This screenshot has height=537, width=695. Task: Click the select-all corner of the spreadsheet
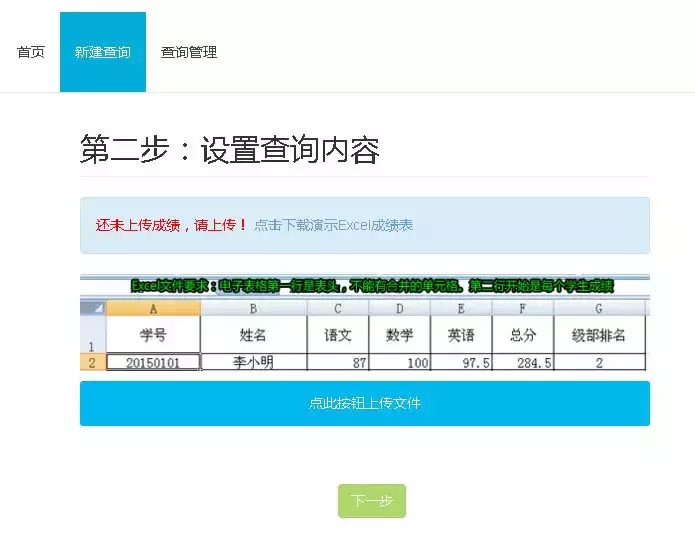(x=93, y=308)
